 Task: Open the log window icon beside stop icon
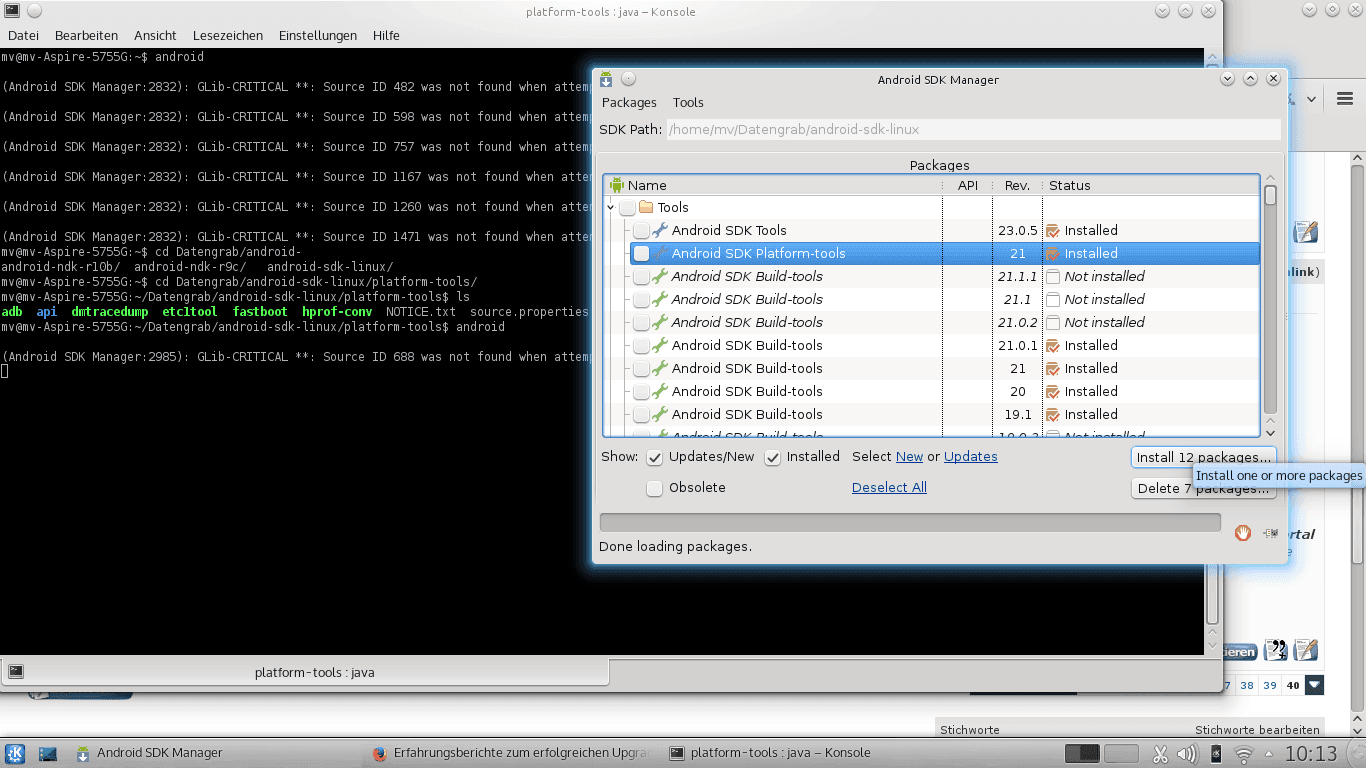point(1271,533)
